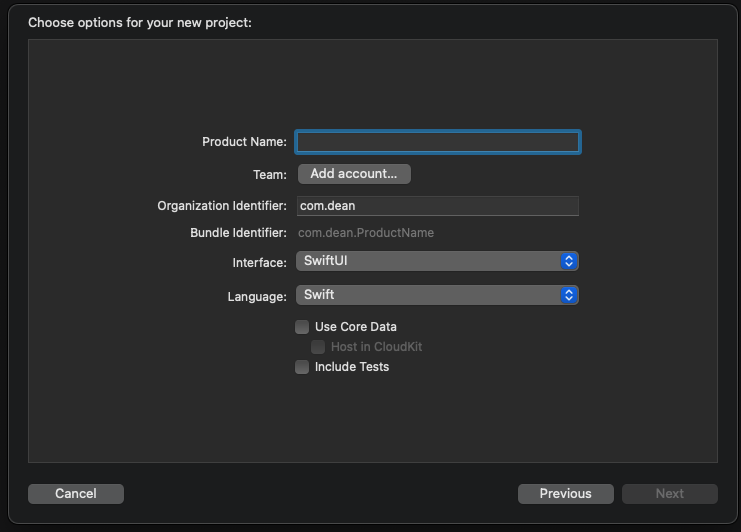Click the Next button
Screen dimensions: 741x532
pos(669,493)
